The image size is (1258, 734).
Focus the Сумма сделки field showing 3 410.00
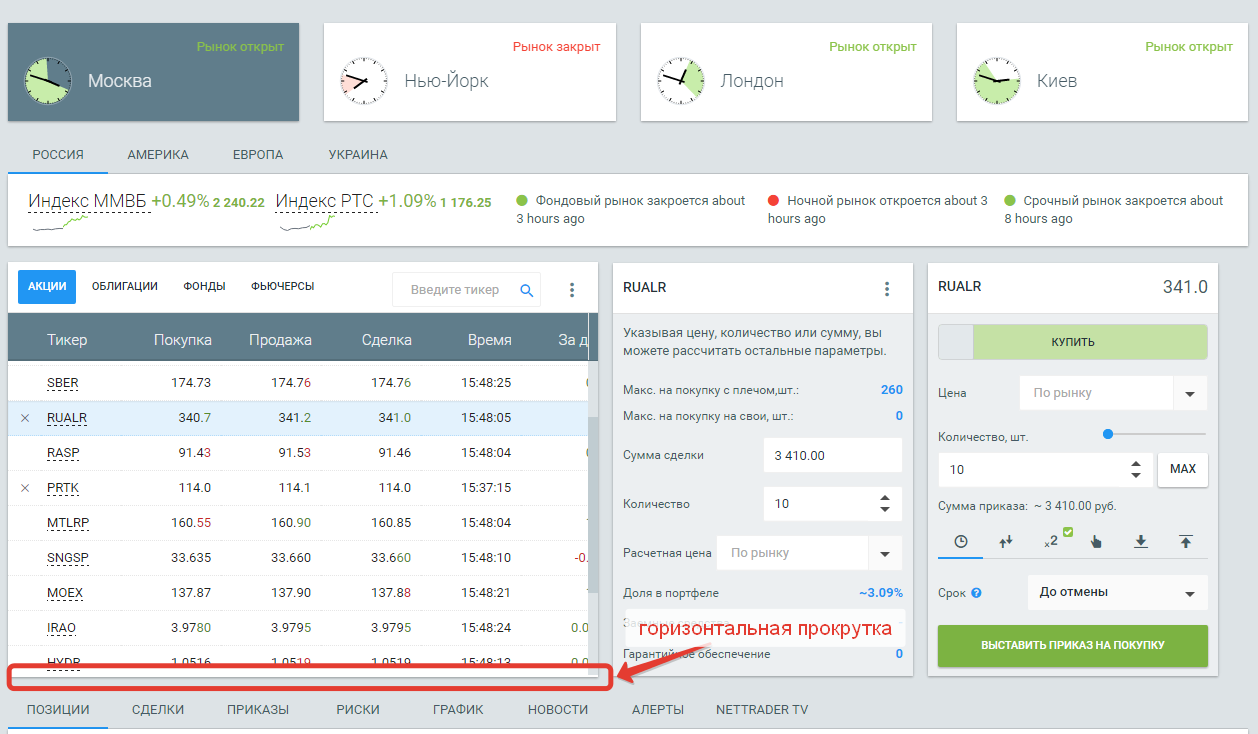(832, 455)
